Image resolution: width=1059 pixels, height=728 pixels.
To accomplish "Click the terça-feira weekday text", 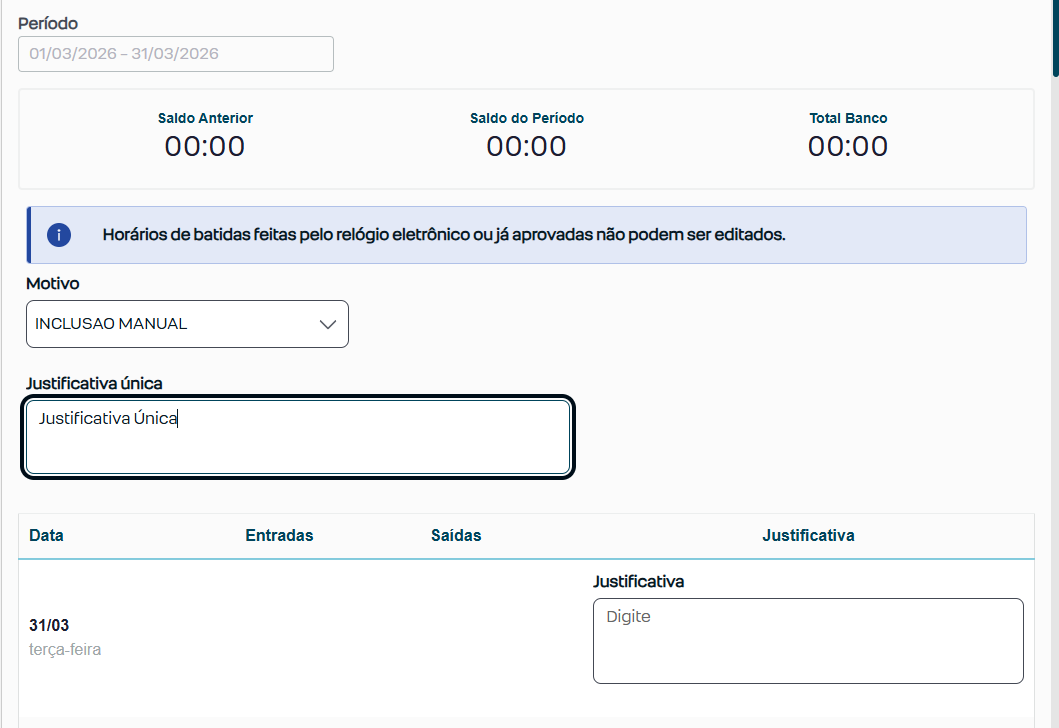I will [x=65, y=650].
